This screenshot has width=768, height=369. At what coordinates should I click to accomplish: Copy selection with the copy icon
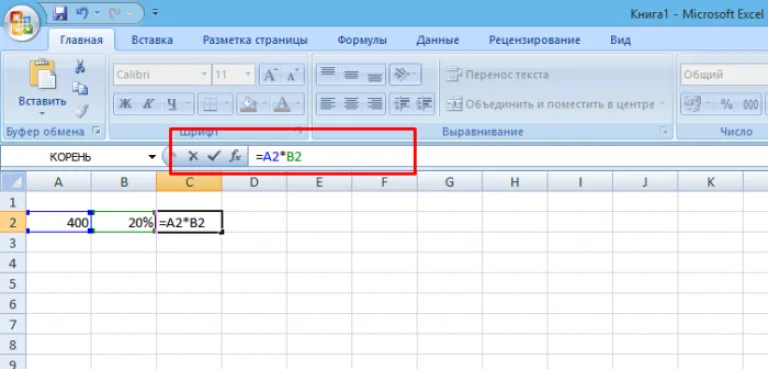(x=80, y=88)
